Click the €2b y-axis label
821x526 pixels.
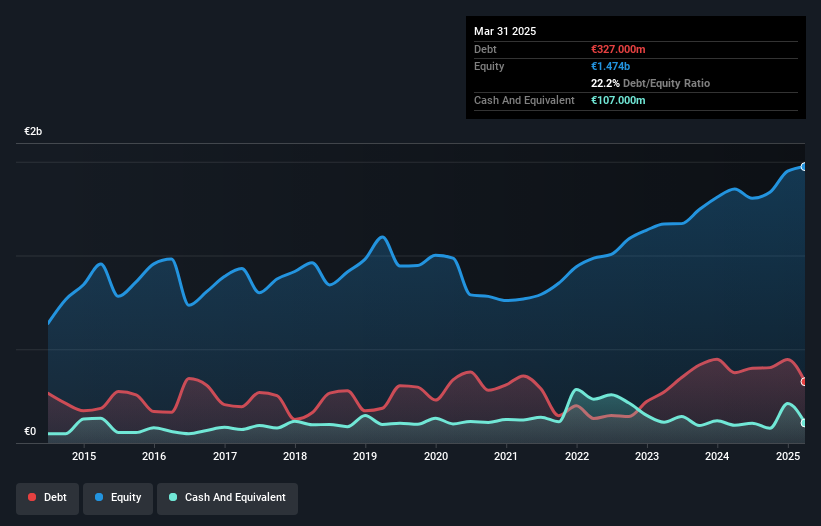[x=33, y=131]
